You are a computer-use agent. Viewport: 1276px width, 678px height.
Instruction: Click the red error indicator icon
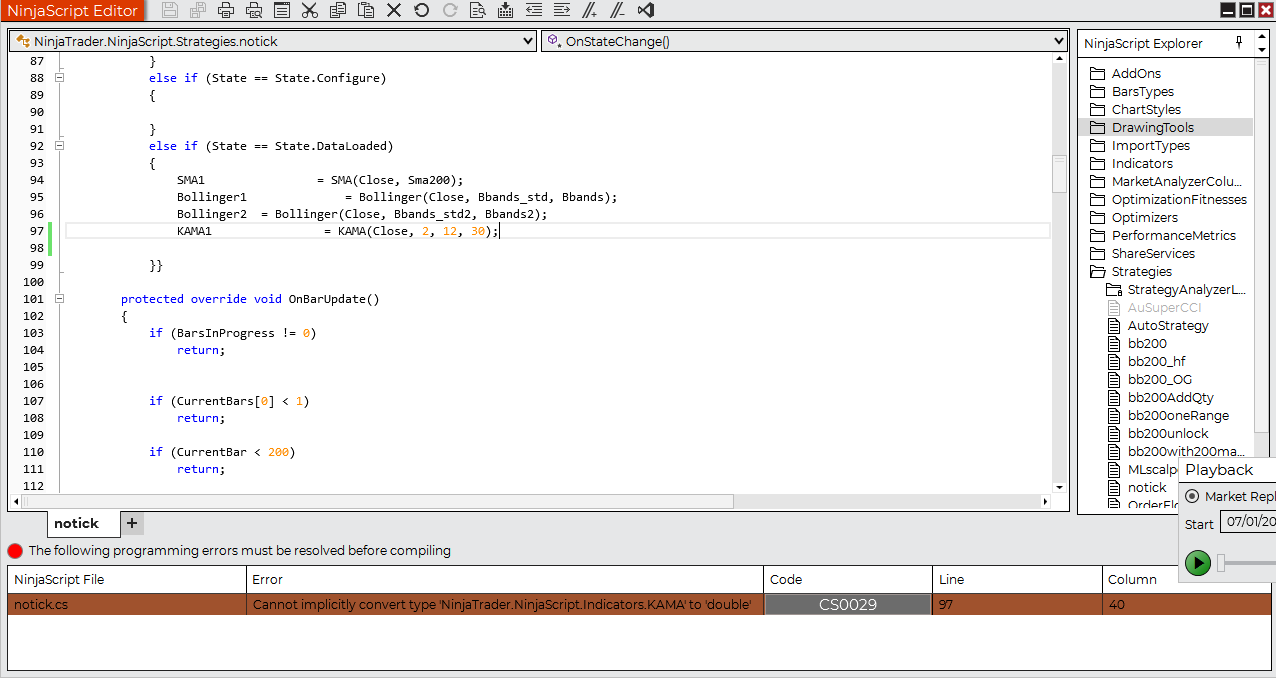pyautogui.click(x=15, y=551)
